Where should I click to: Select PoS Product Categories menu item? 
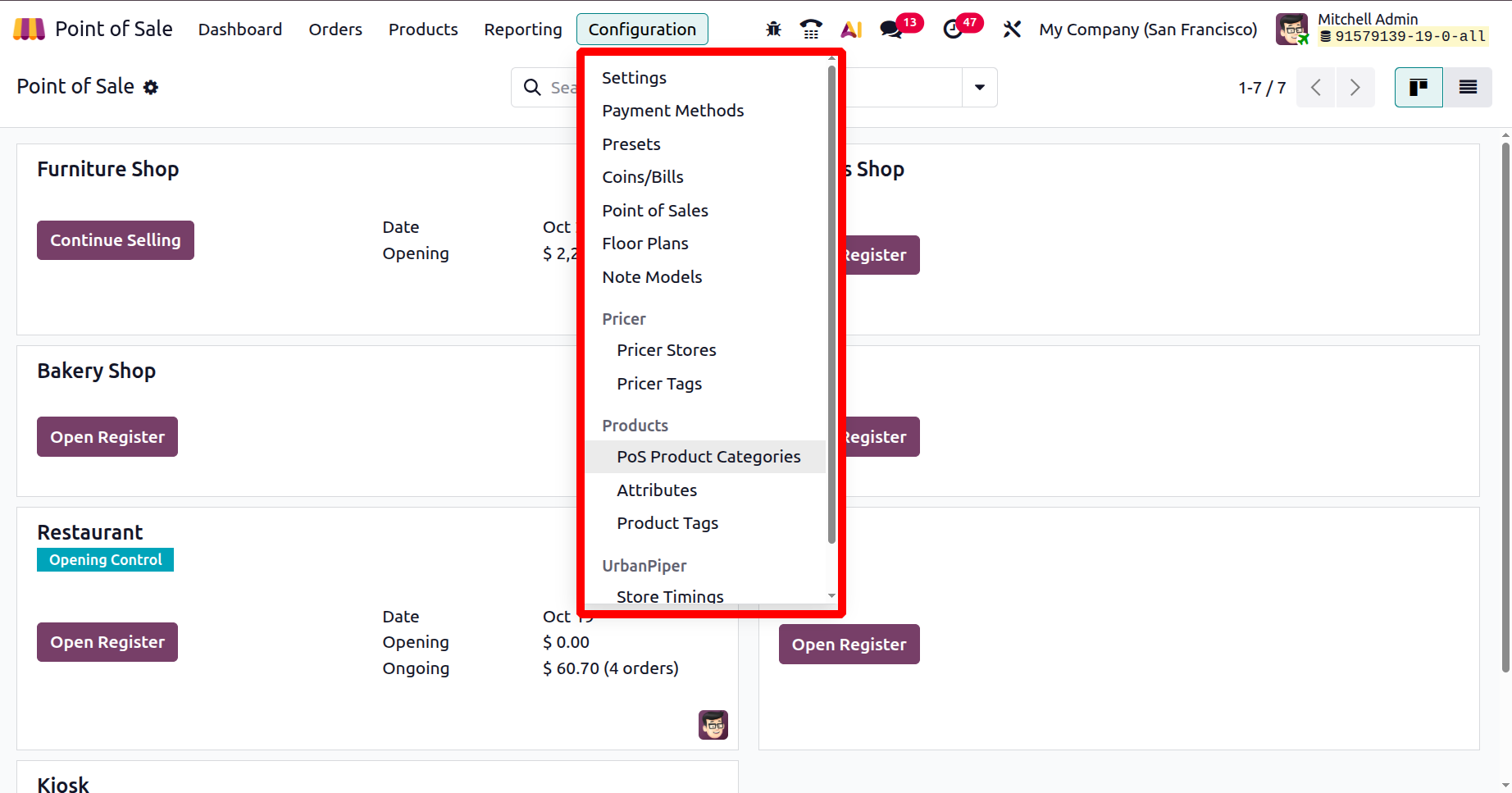point(708,457)
